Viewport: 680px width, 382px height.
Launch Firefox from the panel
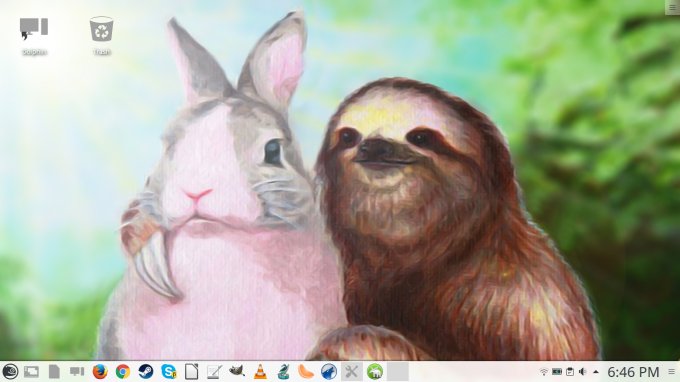tap(100, 372)
